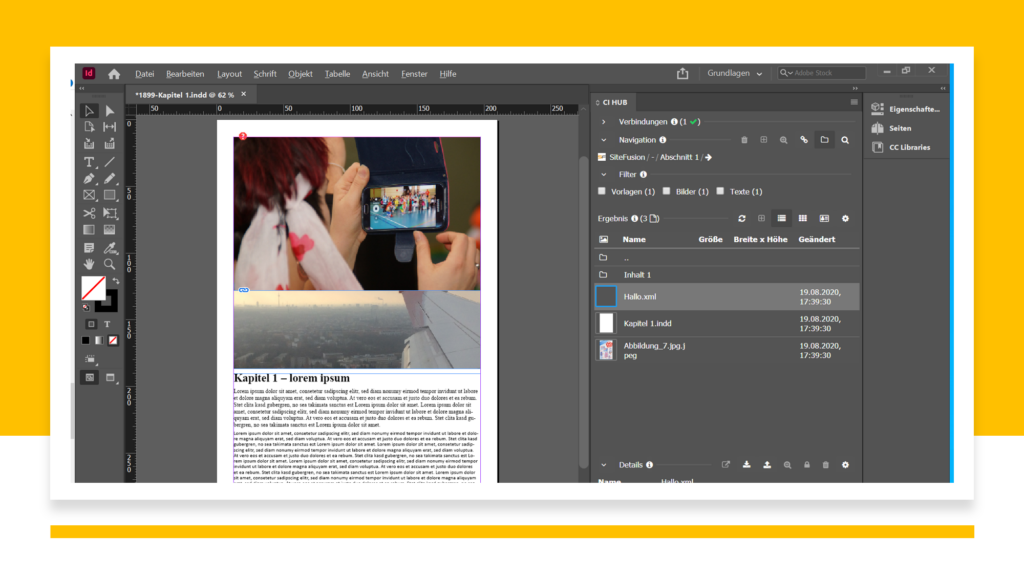
Task: Open the Grundlagen workspace dropdown
Action: tap(735, 74)
